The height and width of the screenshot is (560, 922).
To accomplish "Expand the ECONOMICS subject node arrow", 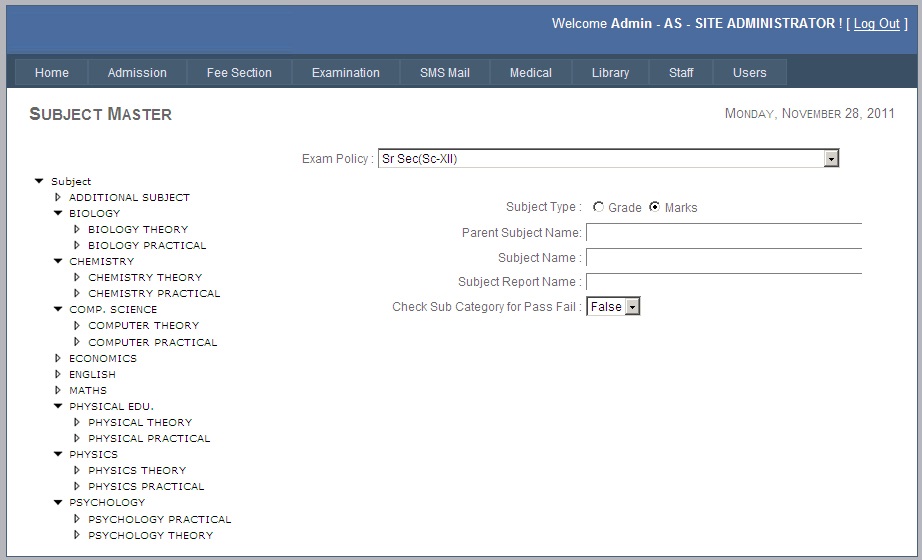I will (58, 358).
